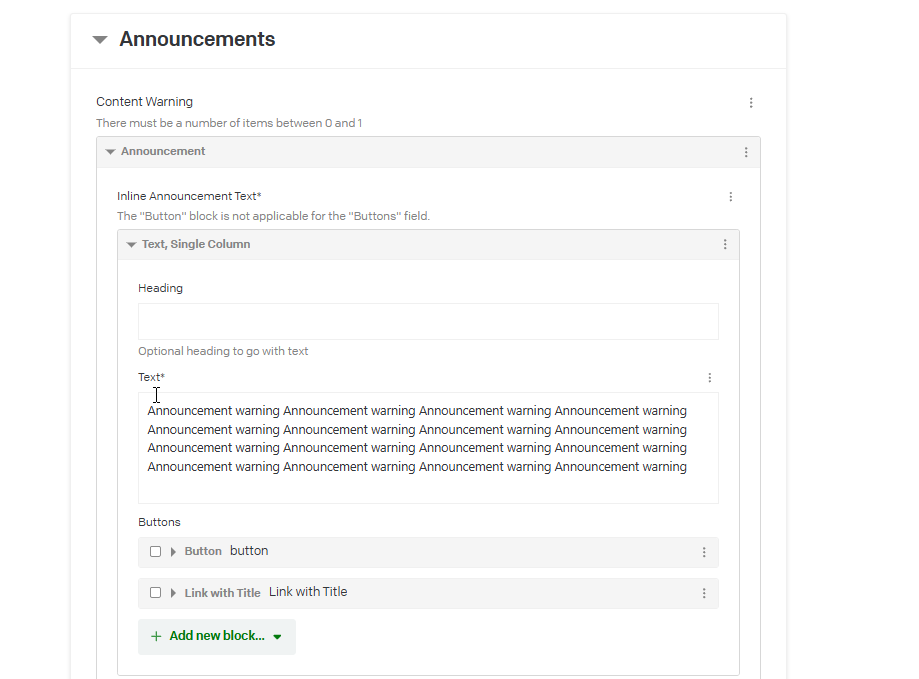Screen dimensions: 919x679
Task: Open Announcement block options menu
Action: (x=746, y=152)
